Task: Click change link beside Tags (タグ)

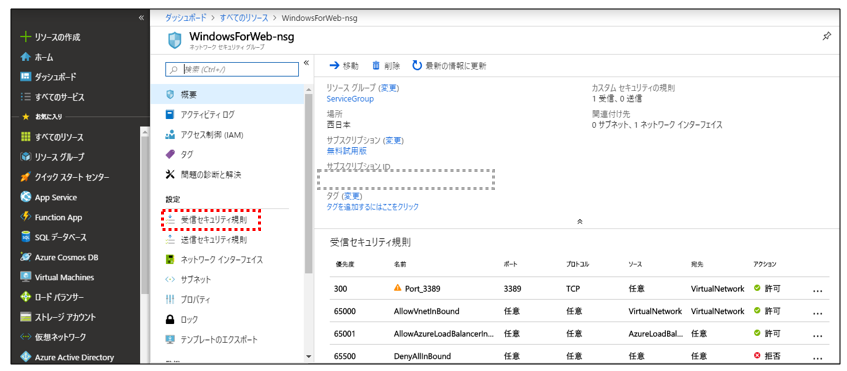Action: pyautogui.click(x=352, y=196)
